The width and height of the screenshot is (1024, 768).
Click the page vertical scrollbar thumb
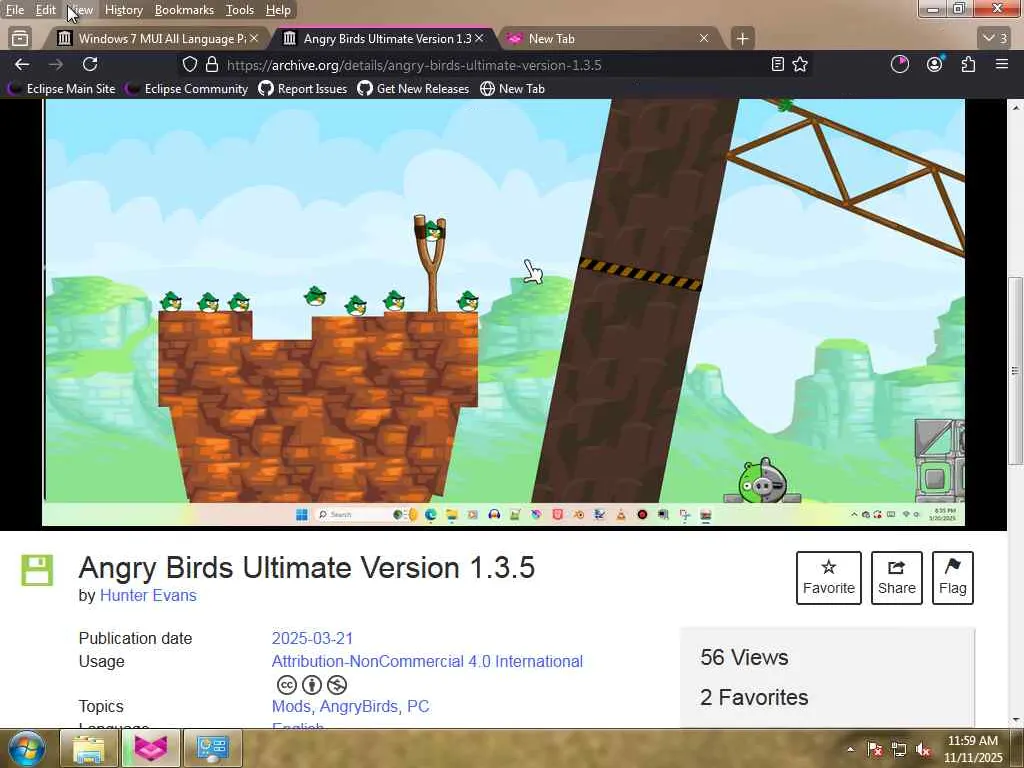(x=1015, y=371)
